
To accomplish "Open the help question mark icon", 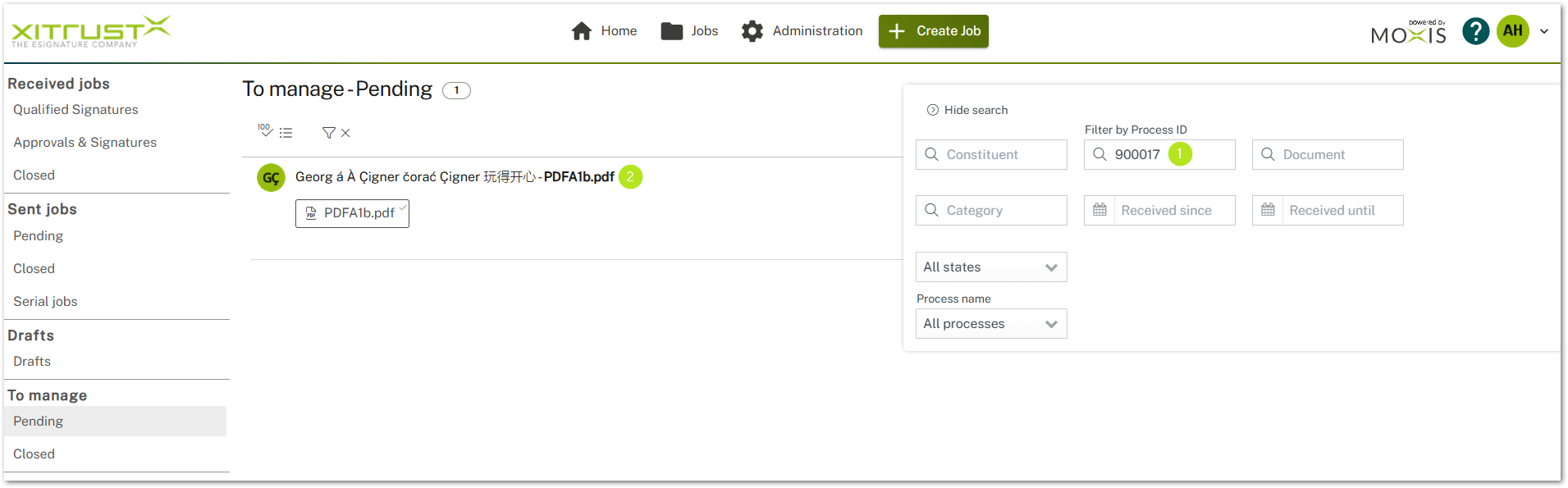I will [1474, 30].
